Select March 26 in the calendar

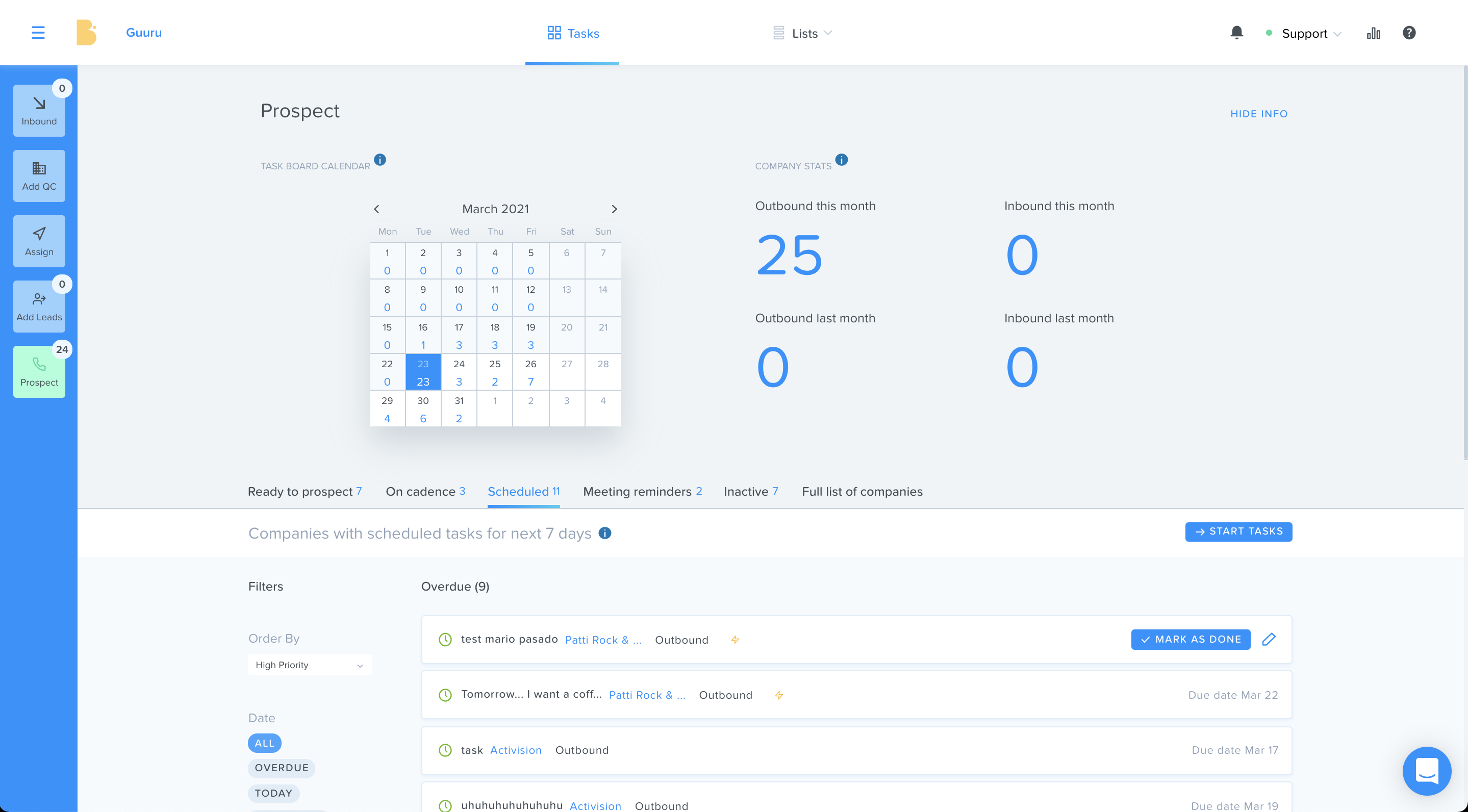(x=530, y=371)
